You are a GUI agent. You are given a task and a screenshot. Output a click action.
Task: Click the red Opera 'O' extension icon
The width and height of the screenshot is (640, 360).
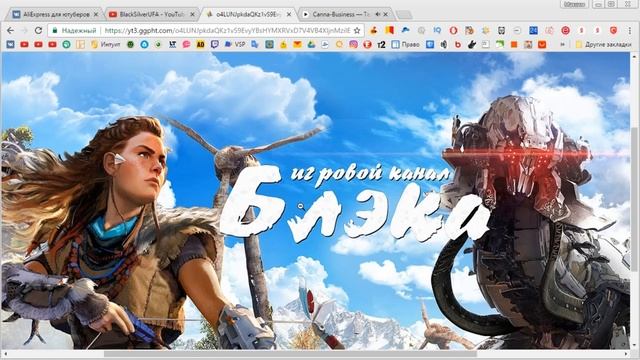point(453,31)
